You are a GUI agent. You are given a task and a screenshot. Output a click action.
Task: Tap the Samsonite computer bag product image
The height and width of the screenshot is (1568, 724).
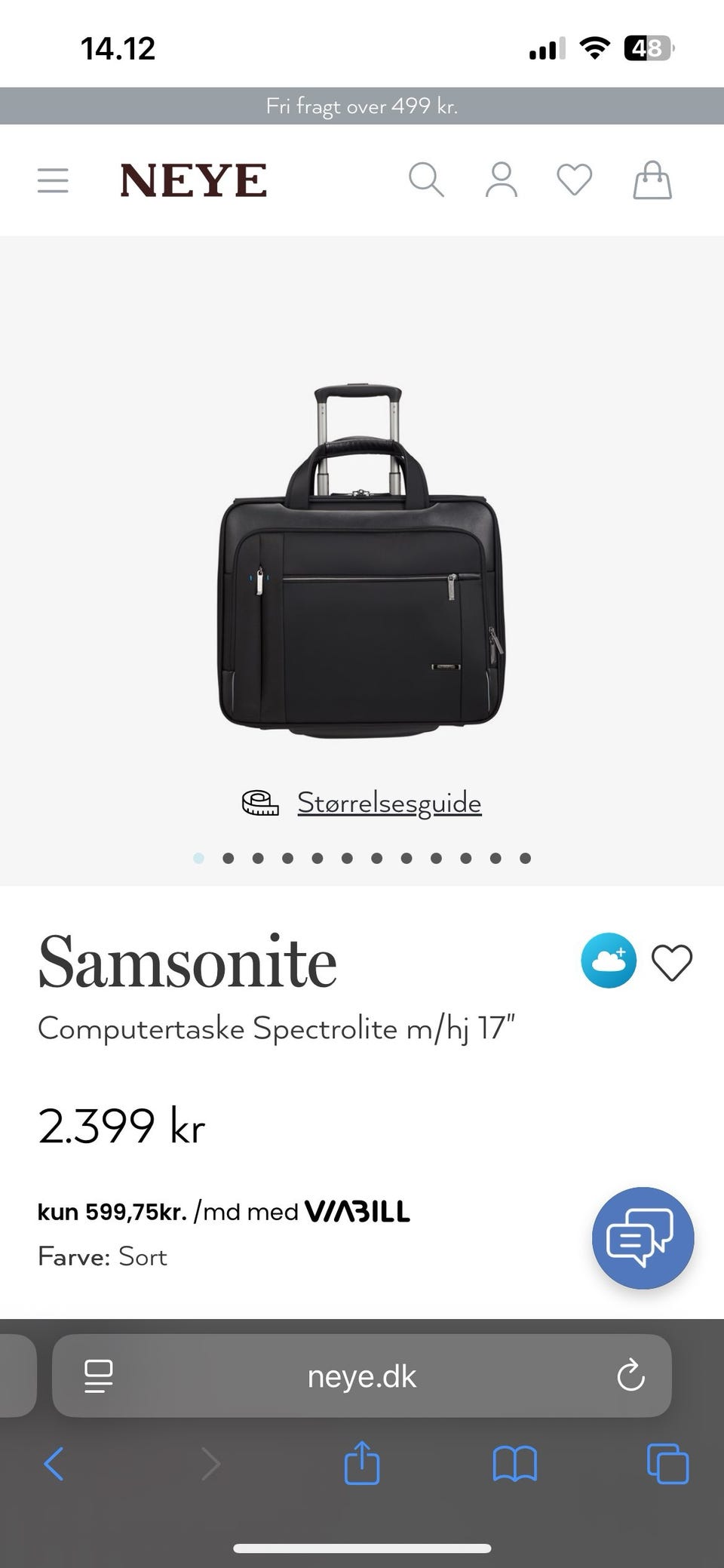tap(362, 562)
